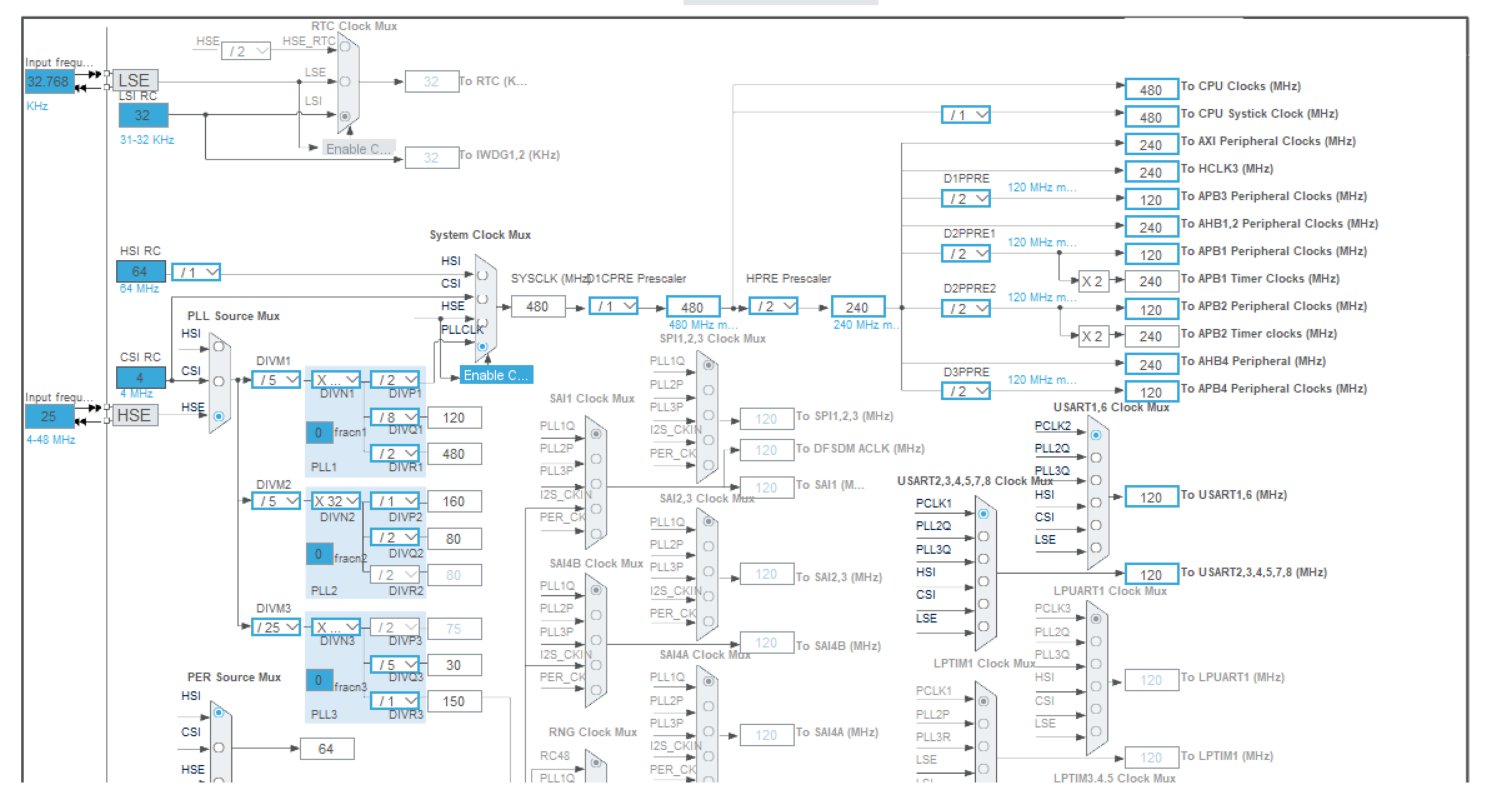Click the LSE 32.768 KHz input field

click(x=49, y=82)
